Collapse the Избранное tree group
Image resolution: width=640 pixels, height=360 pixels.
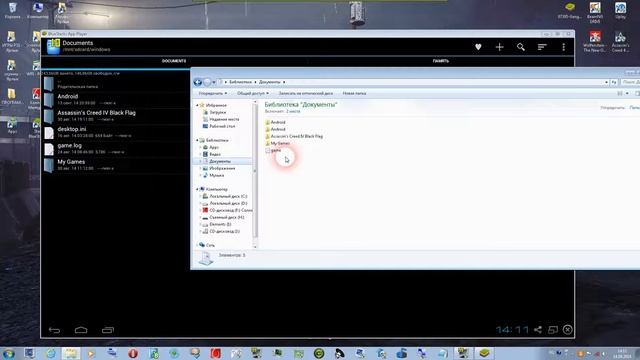tap(197, 105)
